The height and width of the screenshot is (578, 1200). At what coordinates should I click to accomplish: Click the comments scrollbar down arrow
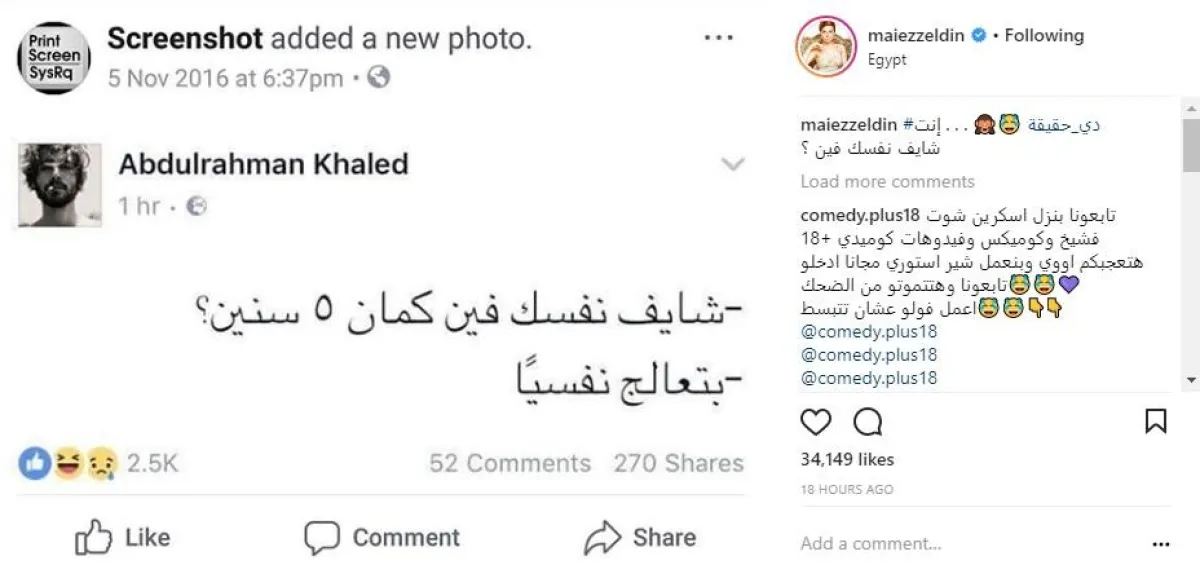pos(1190,380)
